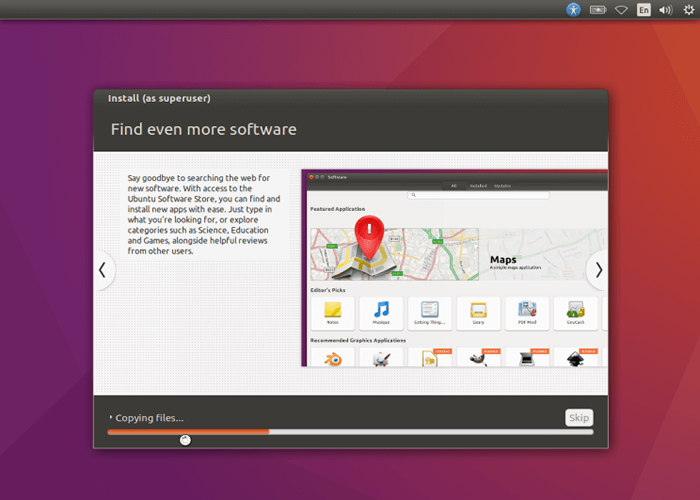Select the Notes app tile
Screen dimensions: 700x500
[x=333, y=313]
